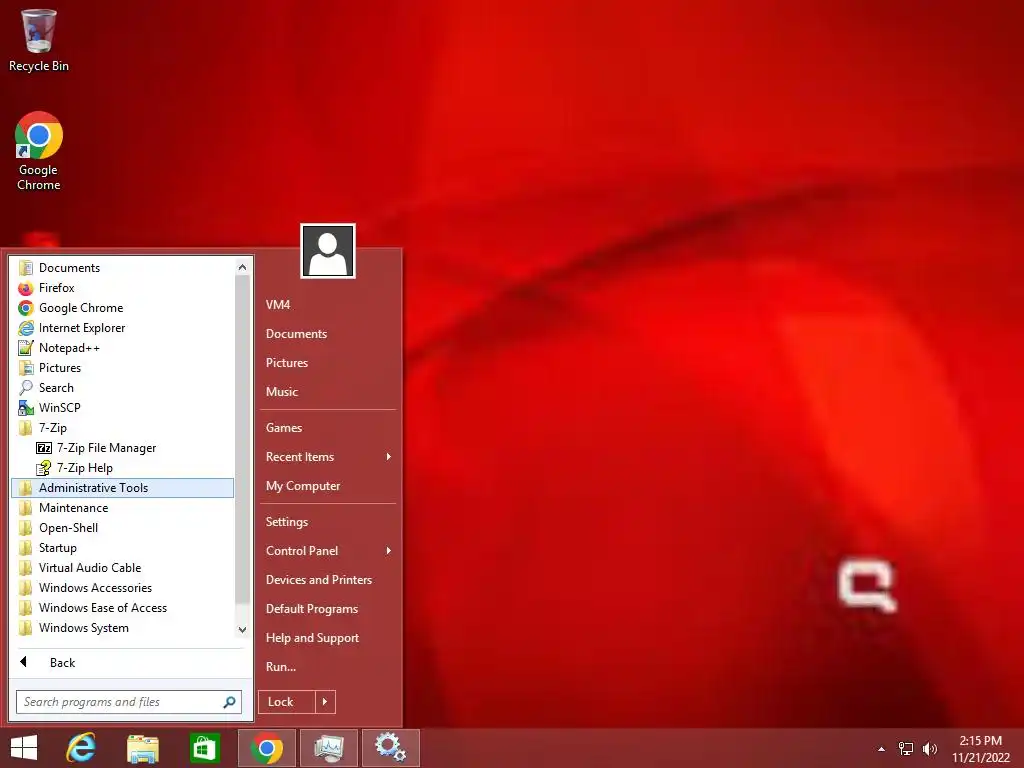
Task: Expand the Startup folder
Action: pos(122,548)
